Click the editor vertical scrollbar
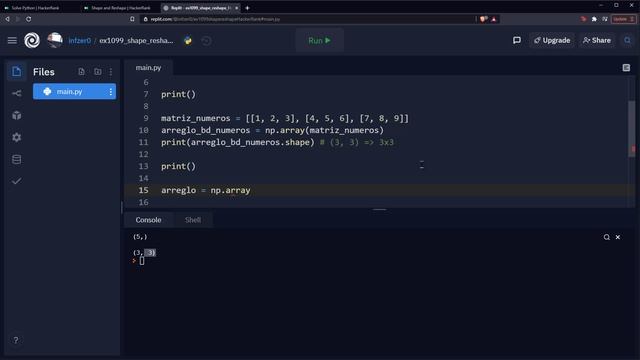 (x=632, y=129)
